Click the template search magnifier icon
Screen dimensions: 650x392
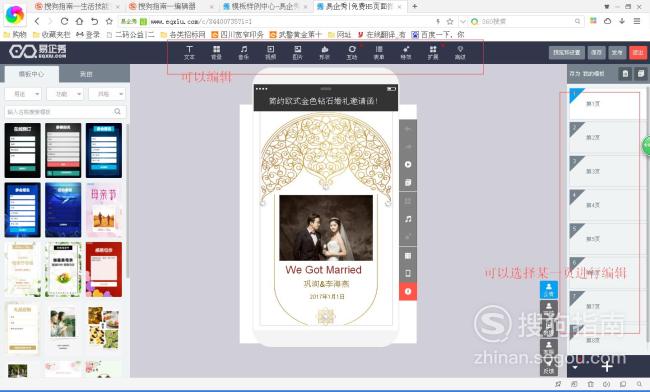[117, 111]
